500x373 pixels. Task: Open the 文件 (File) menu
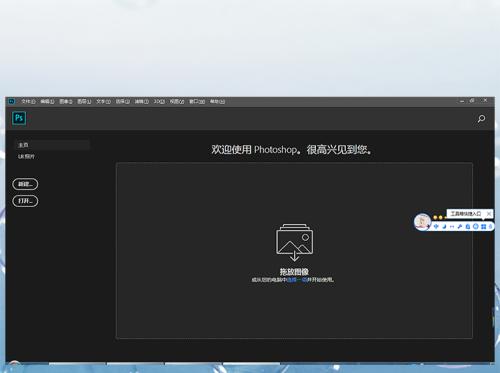point(28,101)
